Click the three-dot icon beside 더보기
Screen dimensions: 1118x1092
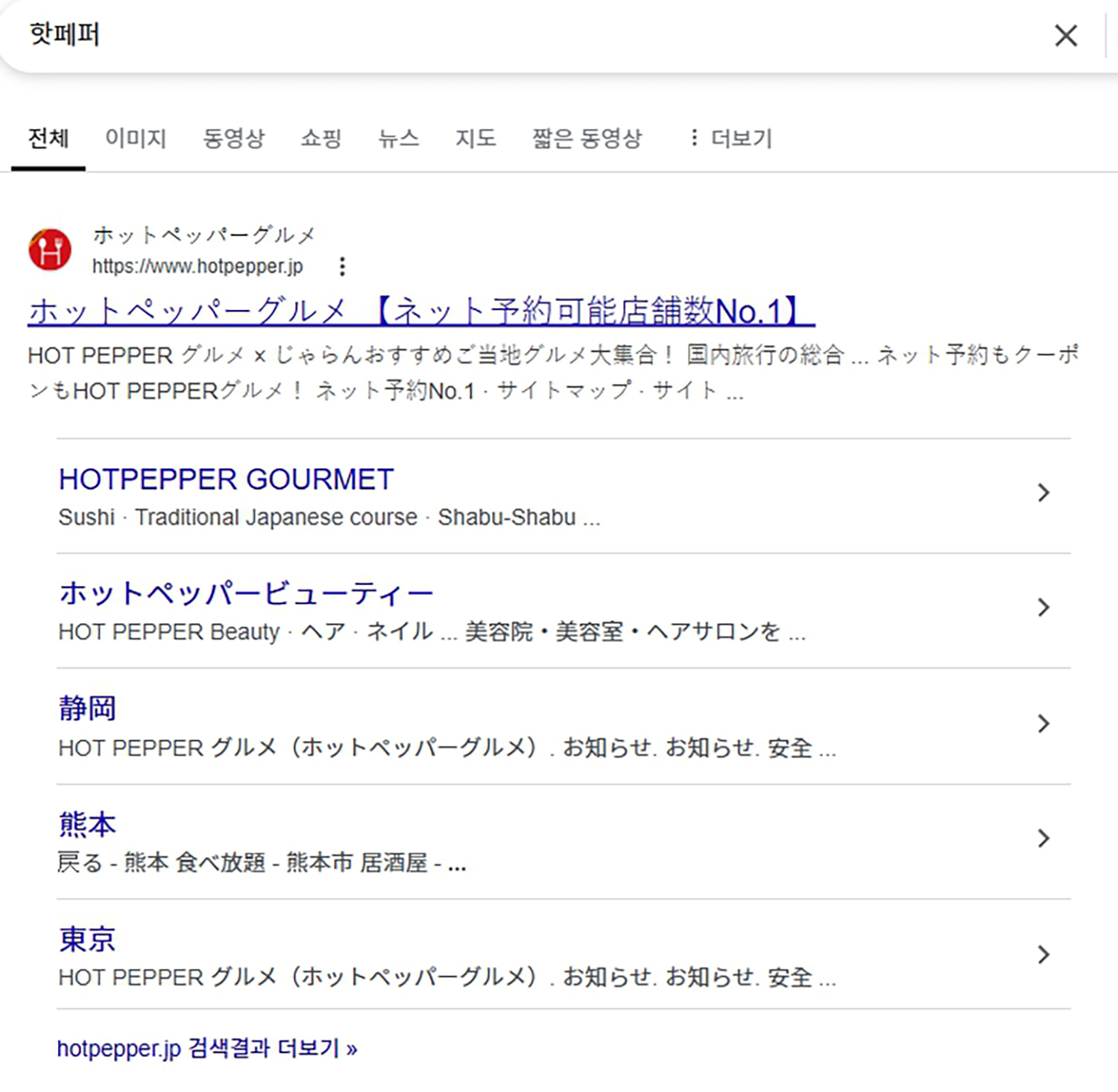(693, 137)
